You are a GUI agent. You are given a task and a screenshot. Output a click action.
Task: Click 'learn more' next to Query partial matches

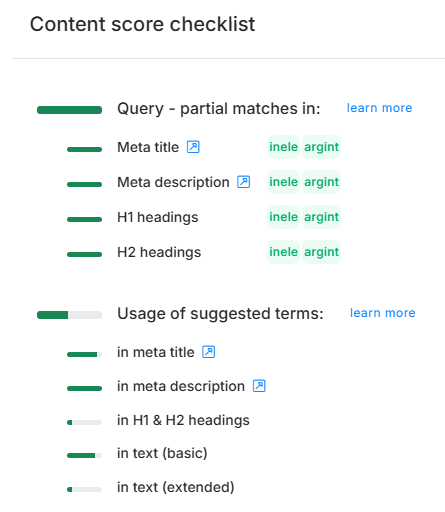379,108
